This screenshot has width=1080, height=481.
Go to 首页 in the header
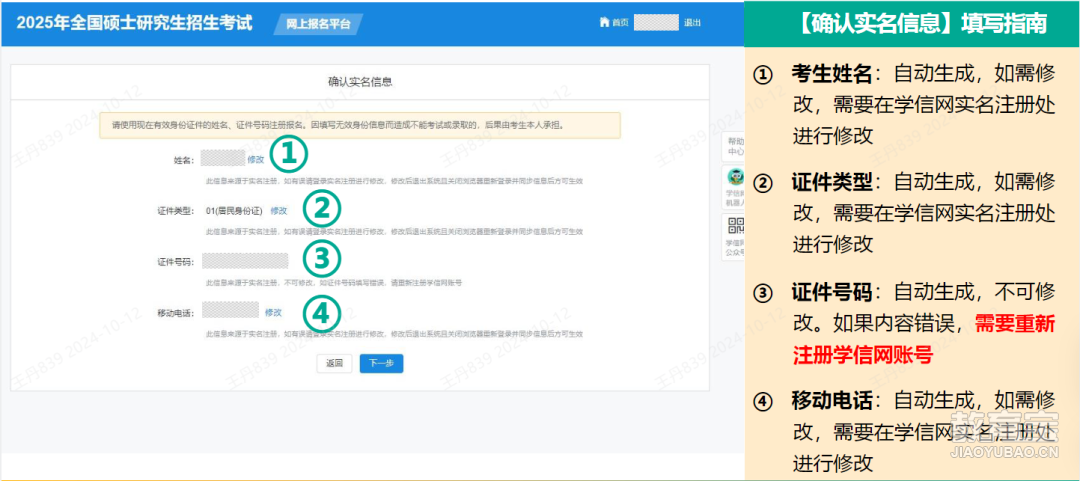click(621, 23)
